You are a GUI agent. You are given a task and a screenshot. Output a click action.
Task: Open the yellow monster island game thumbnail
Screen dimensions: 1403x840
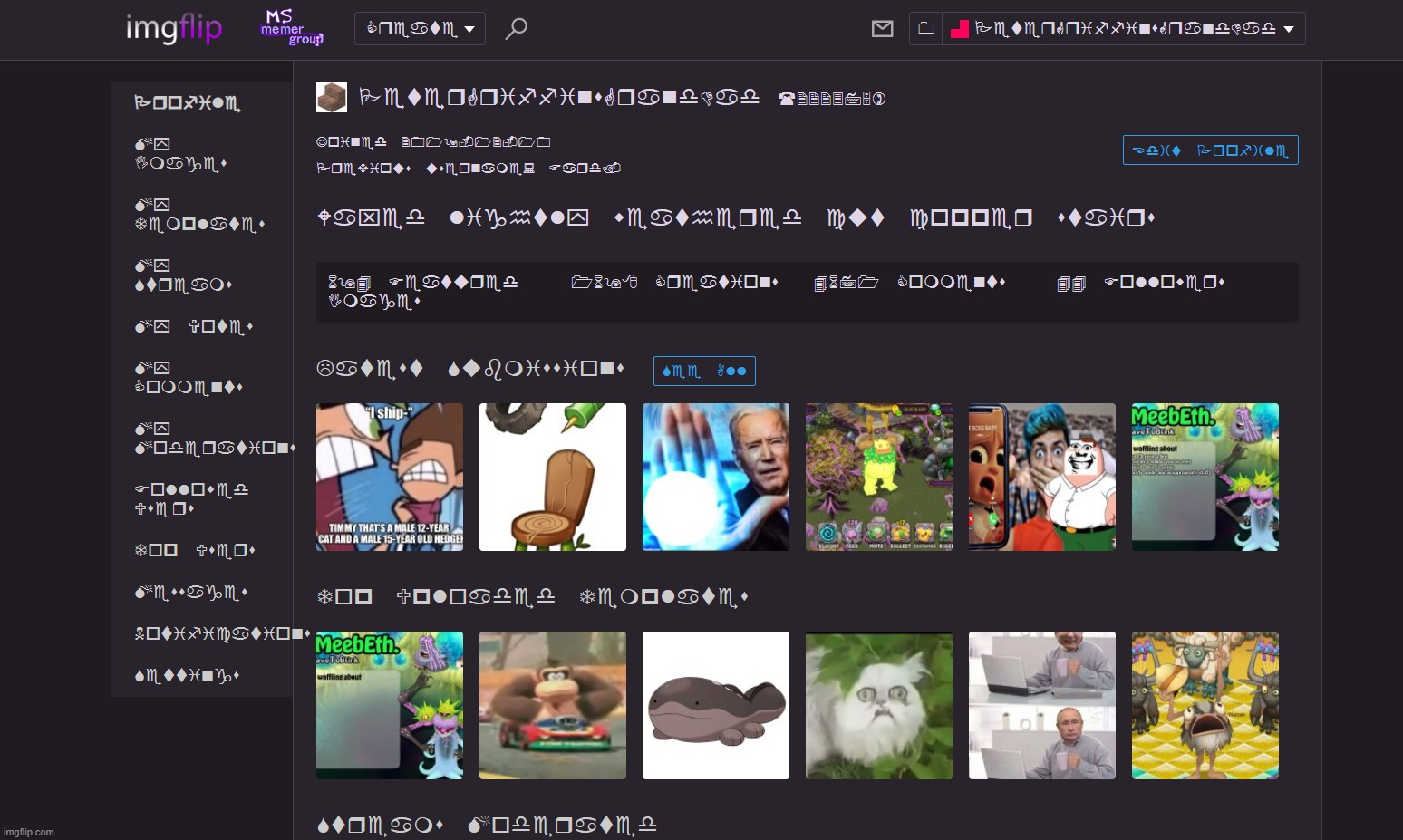pos(879,477)
